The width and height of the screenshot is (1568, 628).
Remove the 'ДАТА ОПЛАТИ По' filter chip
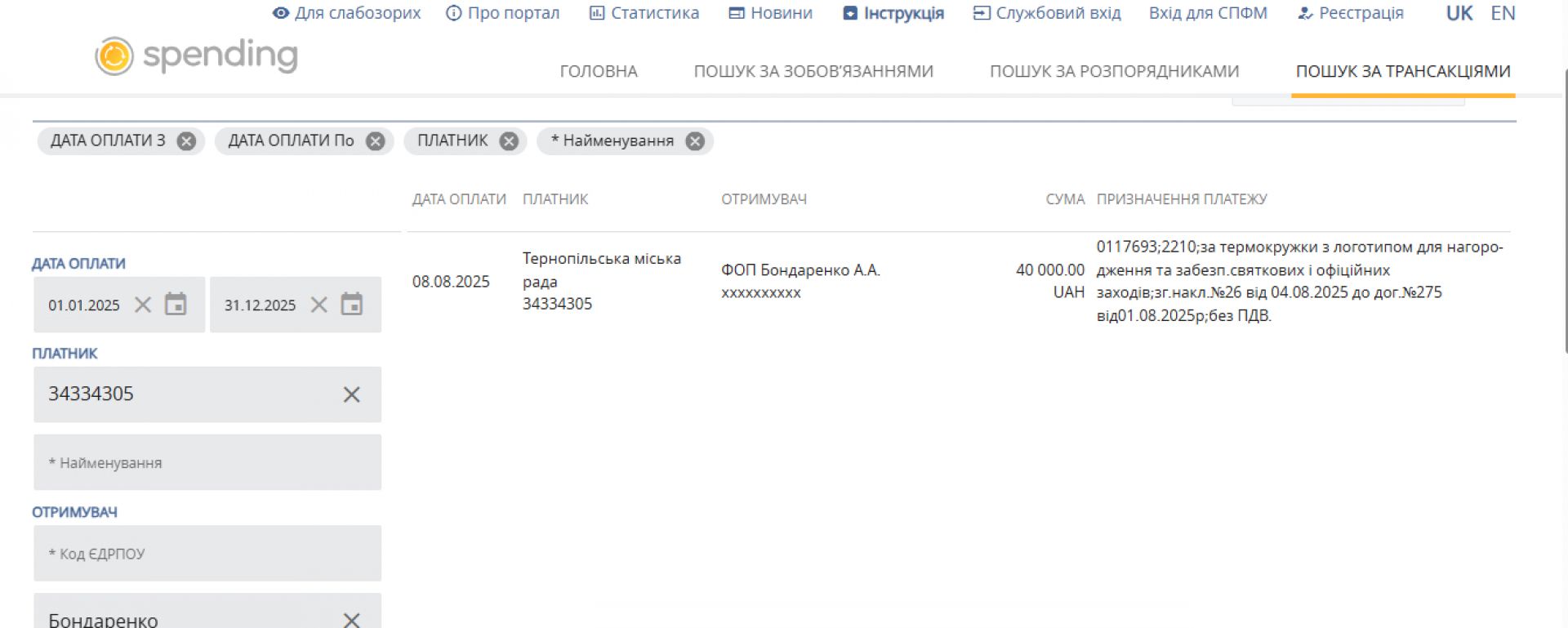375,141
